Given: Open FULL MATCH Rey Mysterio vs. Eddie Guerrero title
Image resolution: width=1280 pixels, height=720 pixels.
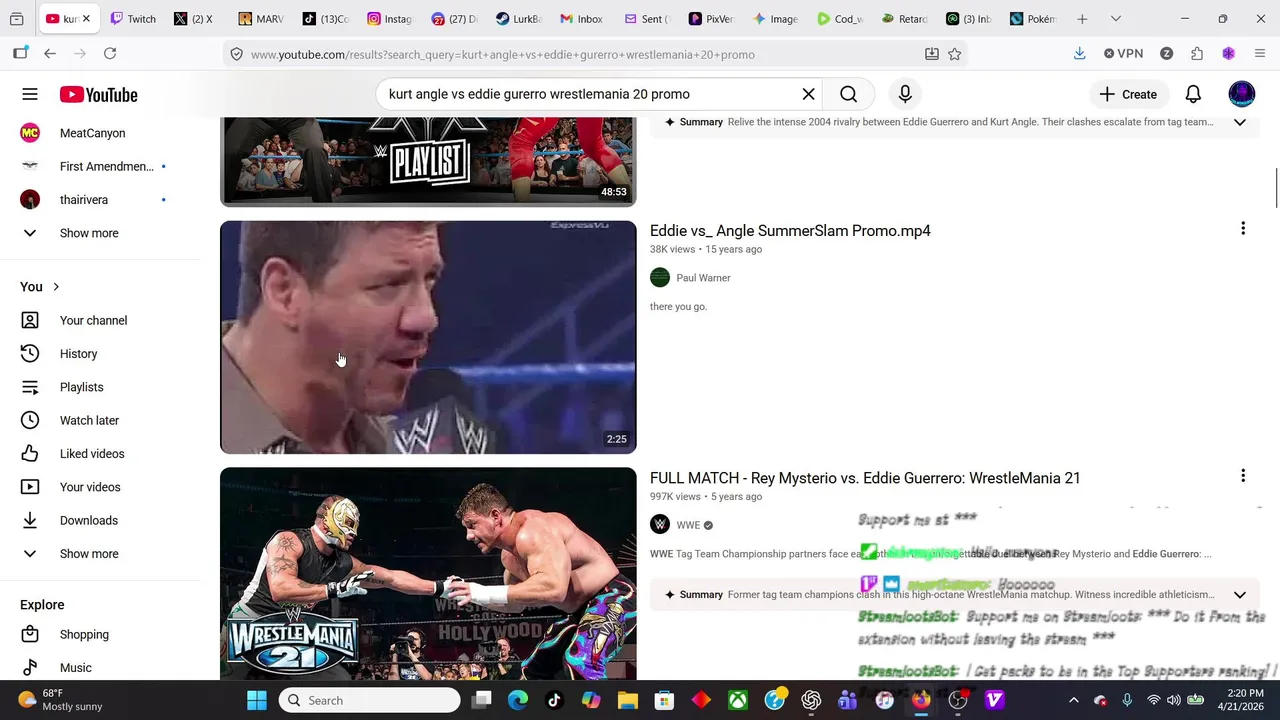Looking at the screenshot, I should point(865,478).
